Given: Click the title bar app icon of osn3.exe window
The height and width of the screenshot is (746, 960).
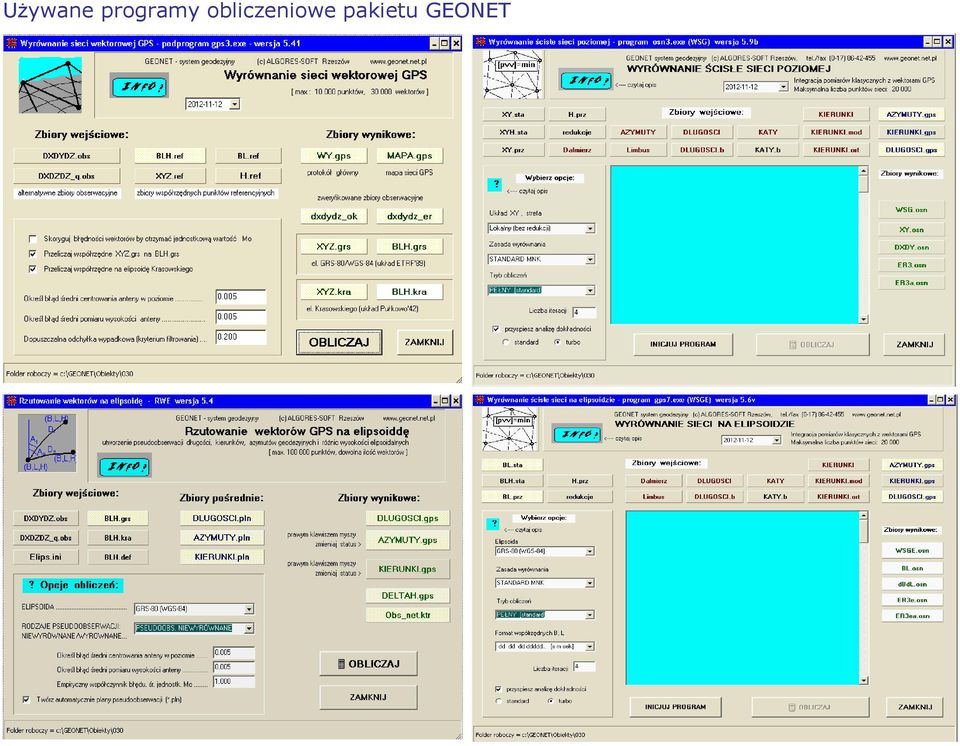Looking at the screenshot, I should (481, 42).
